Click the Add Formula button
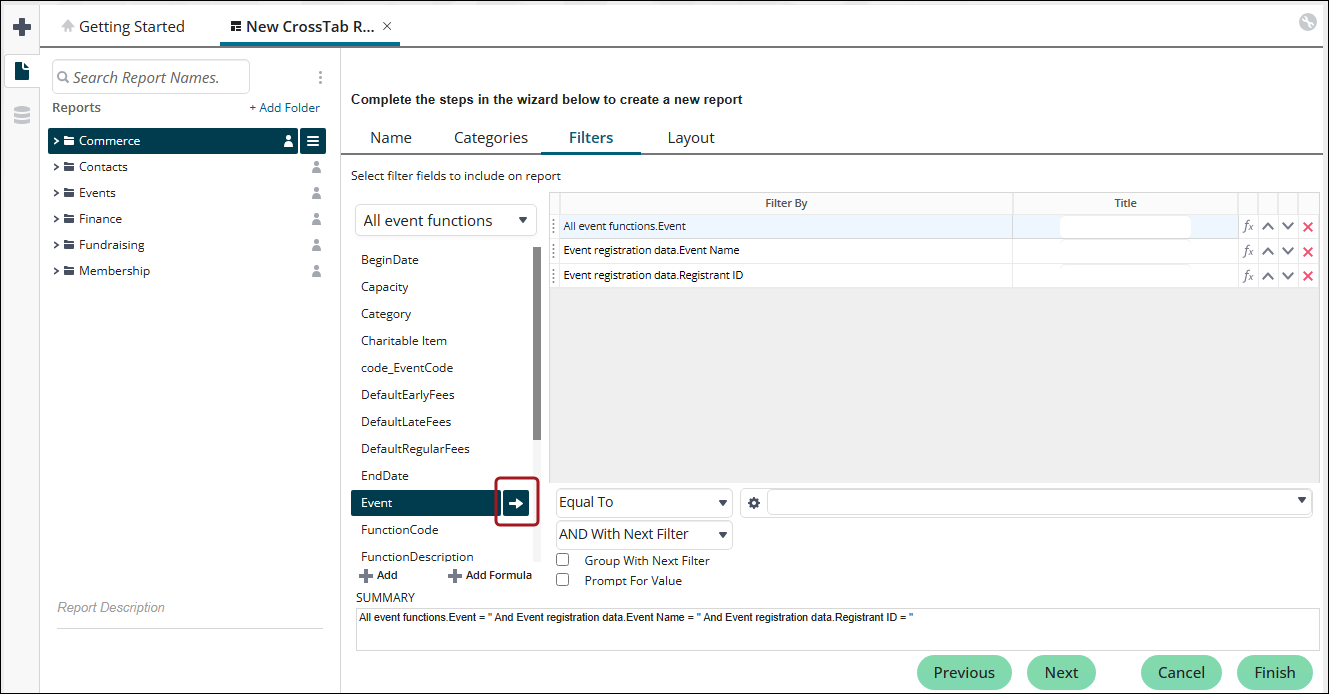The width and height of the screenshot is (1329, 694). pos(490,575)
